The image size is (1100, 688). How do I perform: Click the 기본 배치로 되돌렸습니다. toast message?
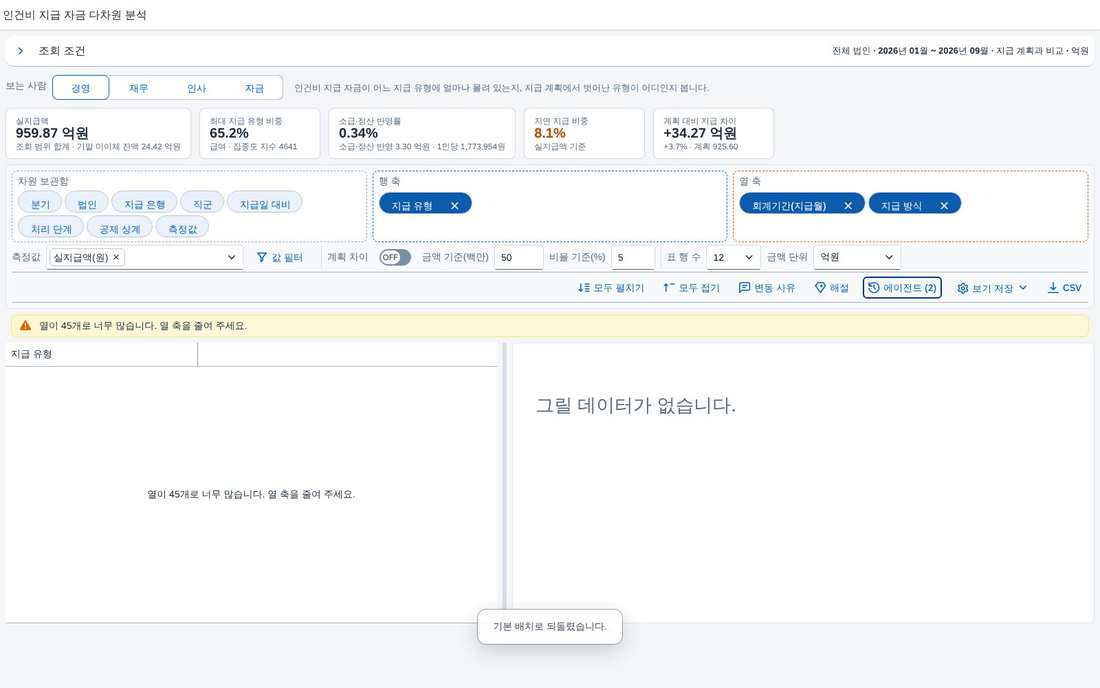pyautogui.click(x=549, y=626)
